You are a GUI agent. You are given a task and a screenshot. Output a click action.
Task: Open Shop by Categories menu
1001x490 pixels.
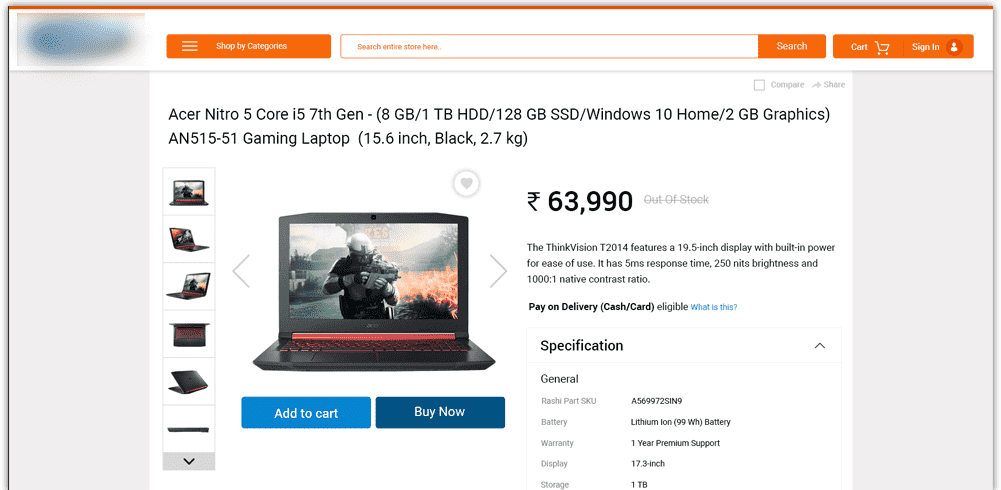click(x=251, y=46)
